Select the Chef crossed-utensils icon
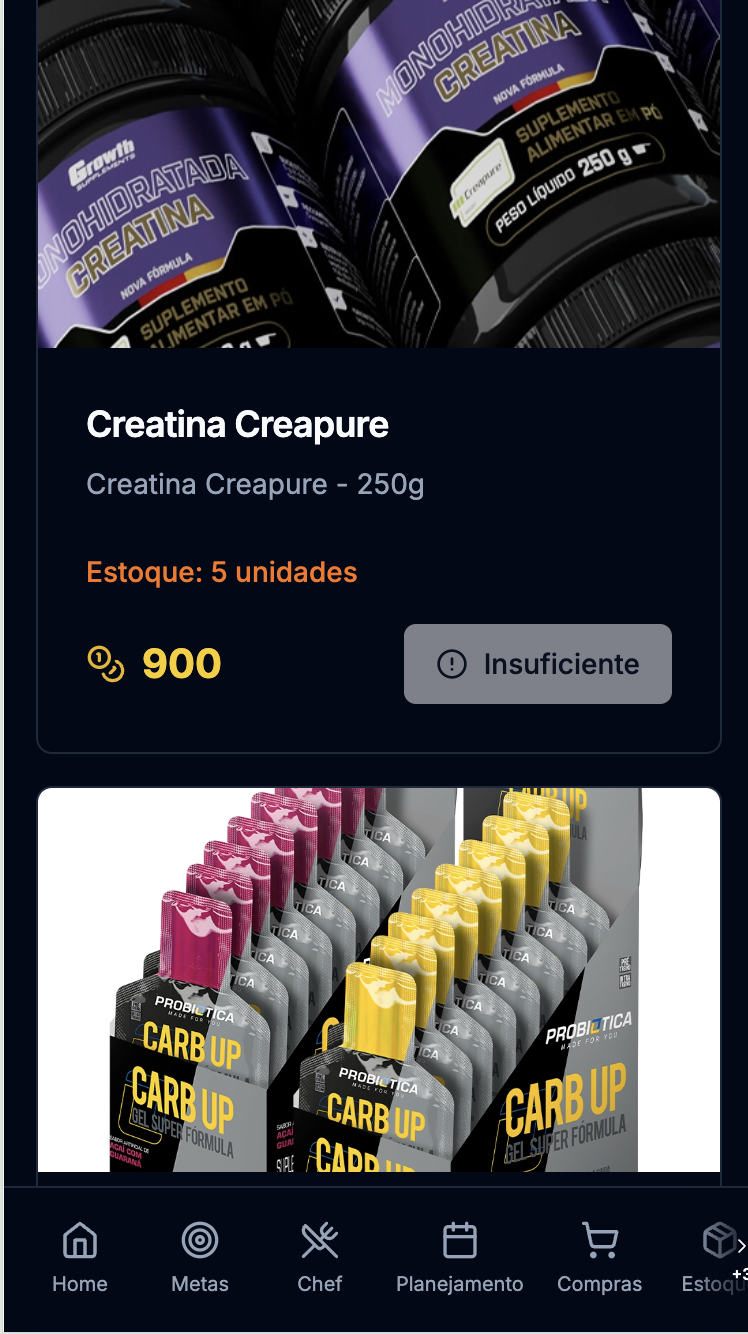748x1334 pixels. coord(320,1241)
